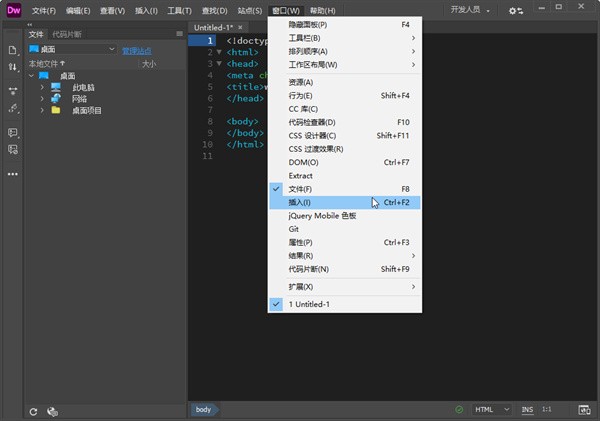Toggle INS insert mode in status bar
This screenshot has width=600, height=421.
(527, 410)
